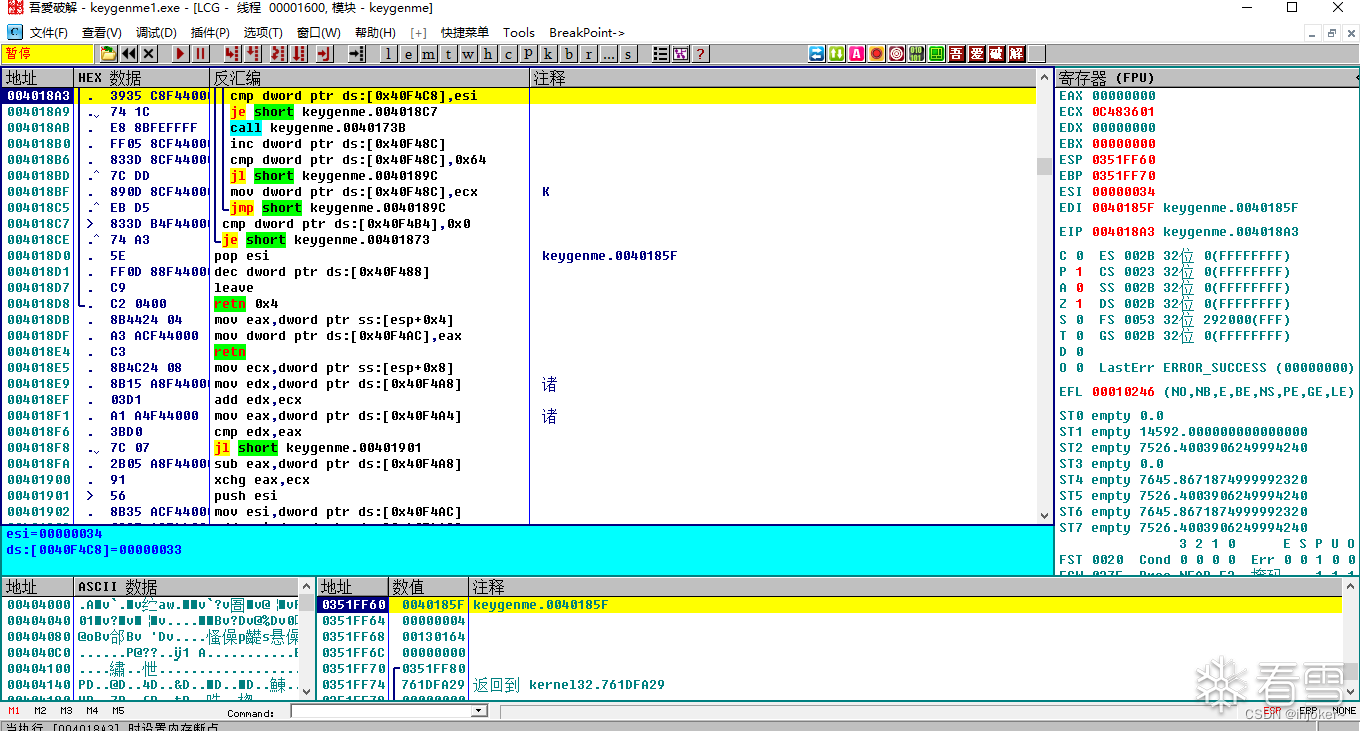Click the Command input field

click(381, 711)
